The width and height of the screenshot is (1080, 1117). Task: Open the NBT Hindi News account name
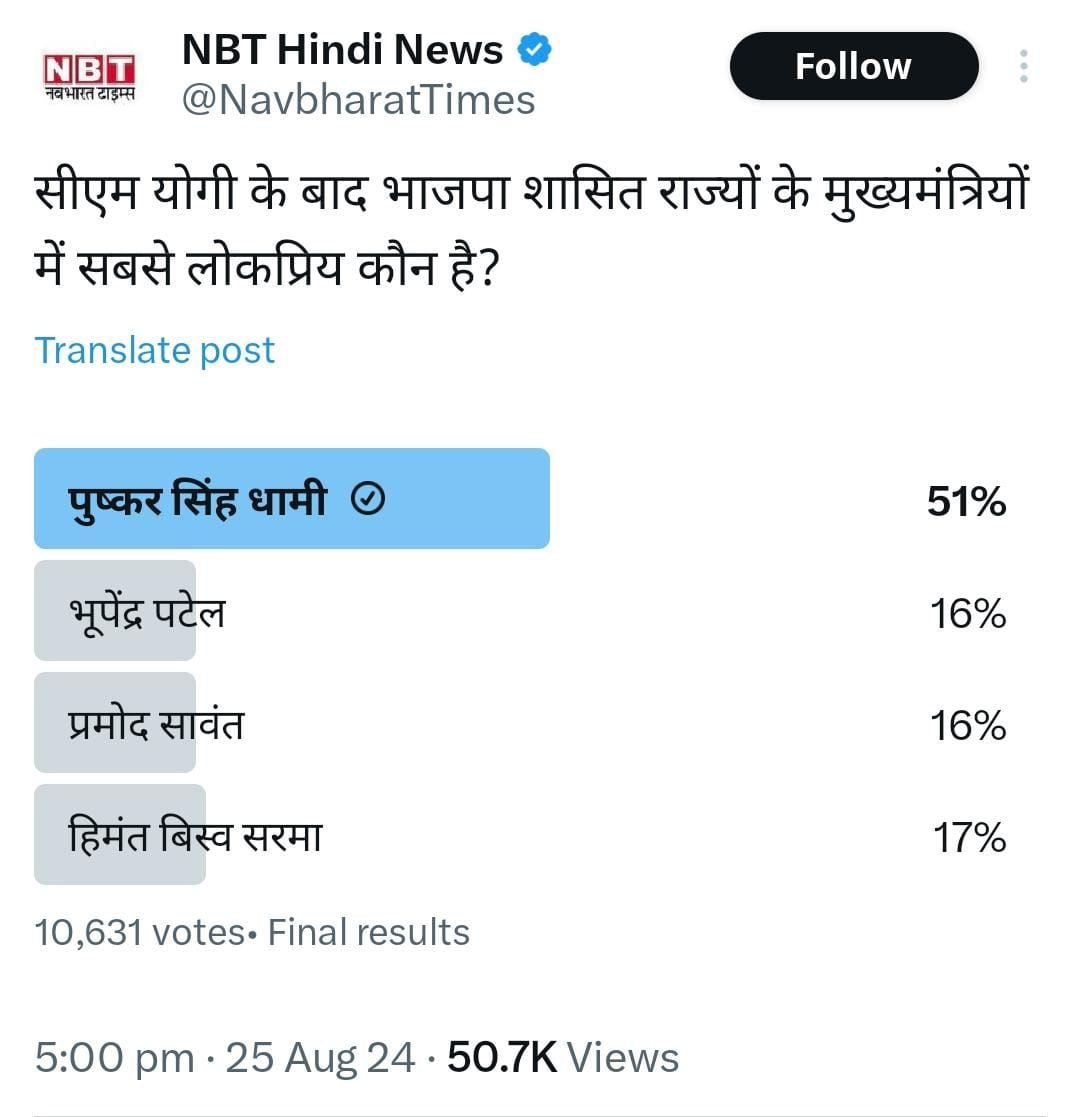click(x=342, y=49)
